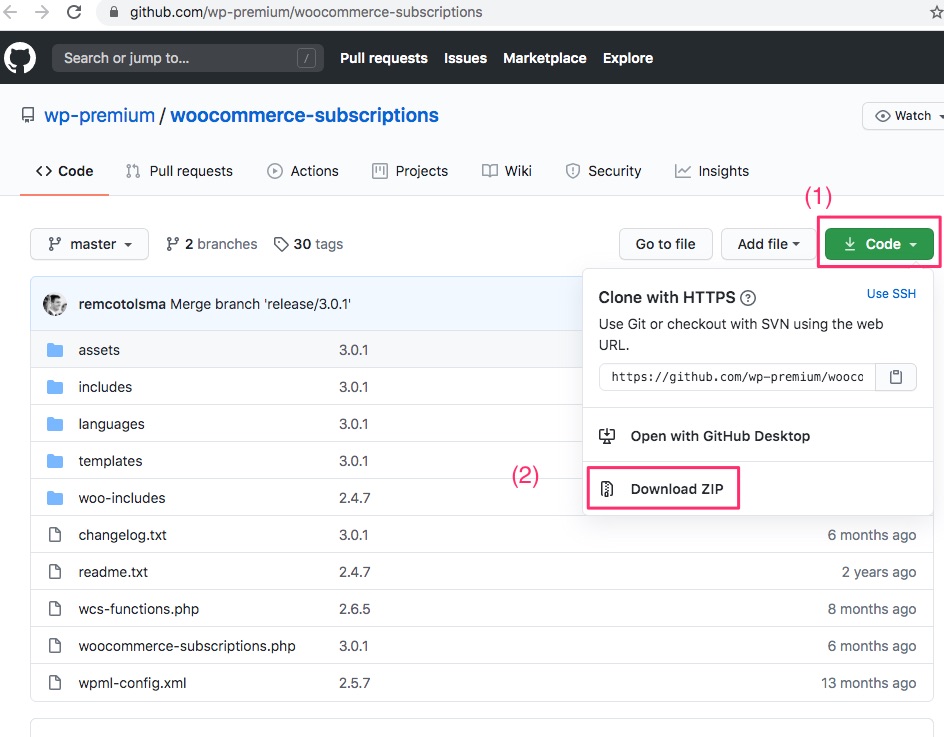Open Explore in top navigation
This screenshot has width=944, height=737.
[628, 58]
